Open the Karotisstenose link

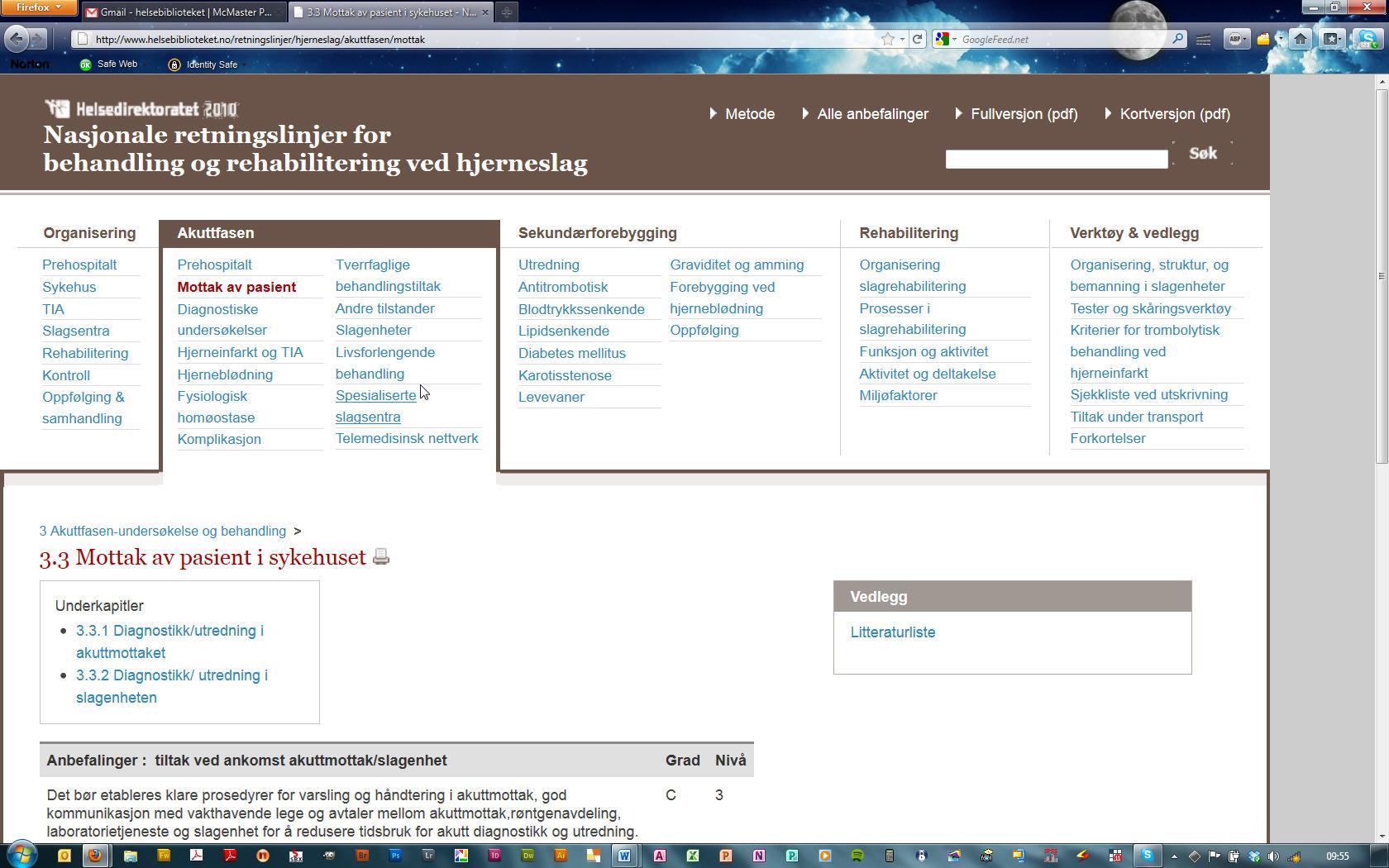565,375
